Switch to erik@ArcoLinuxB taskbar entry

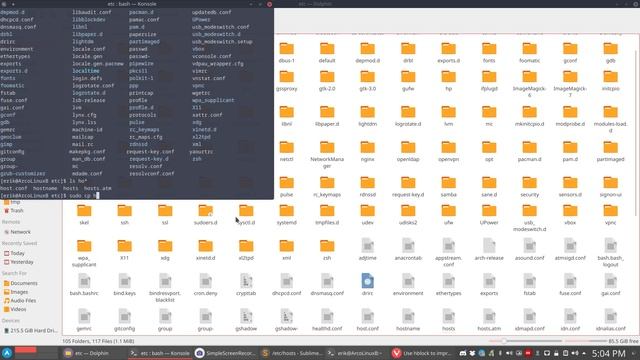point(357,353)
